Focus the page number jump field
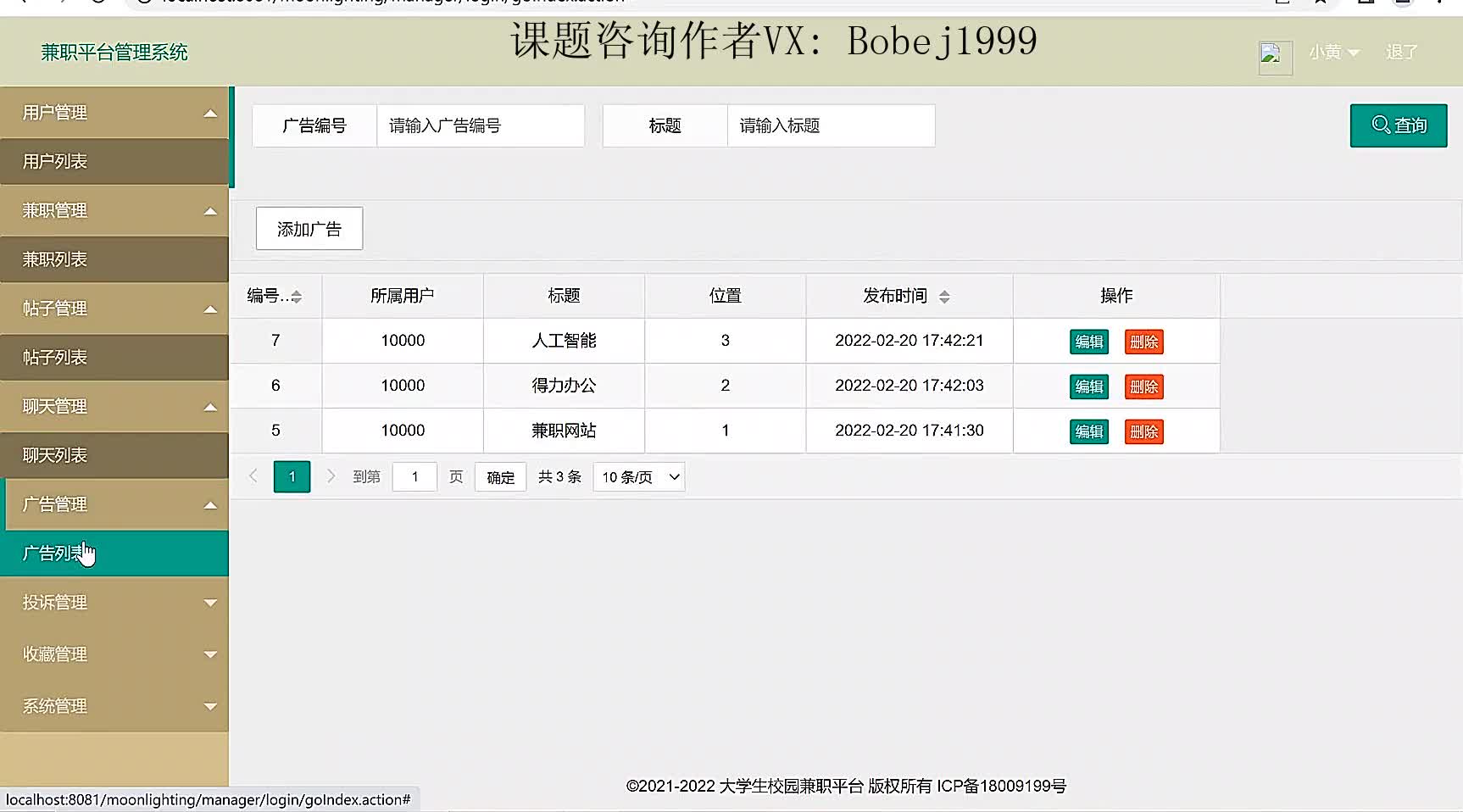Image resolution: width=1463 pixels, height=812 pixels. [414, 477]
